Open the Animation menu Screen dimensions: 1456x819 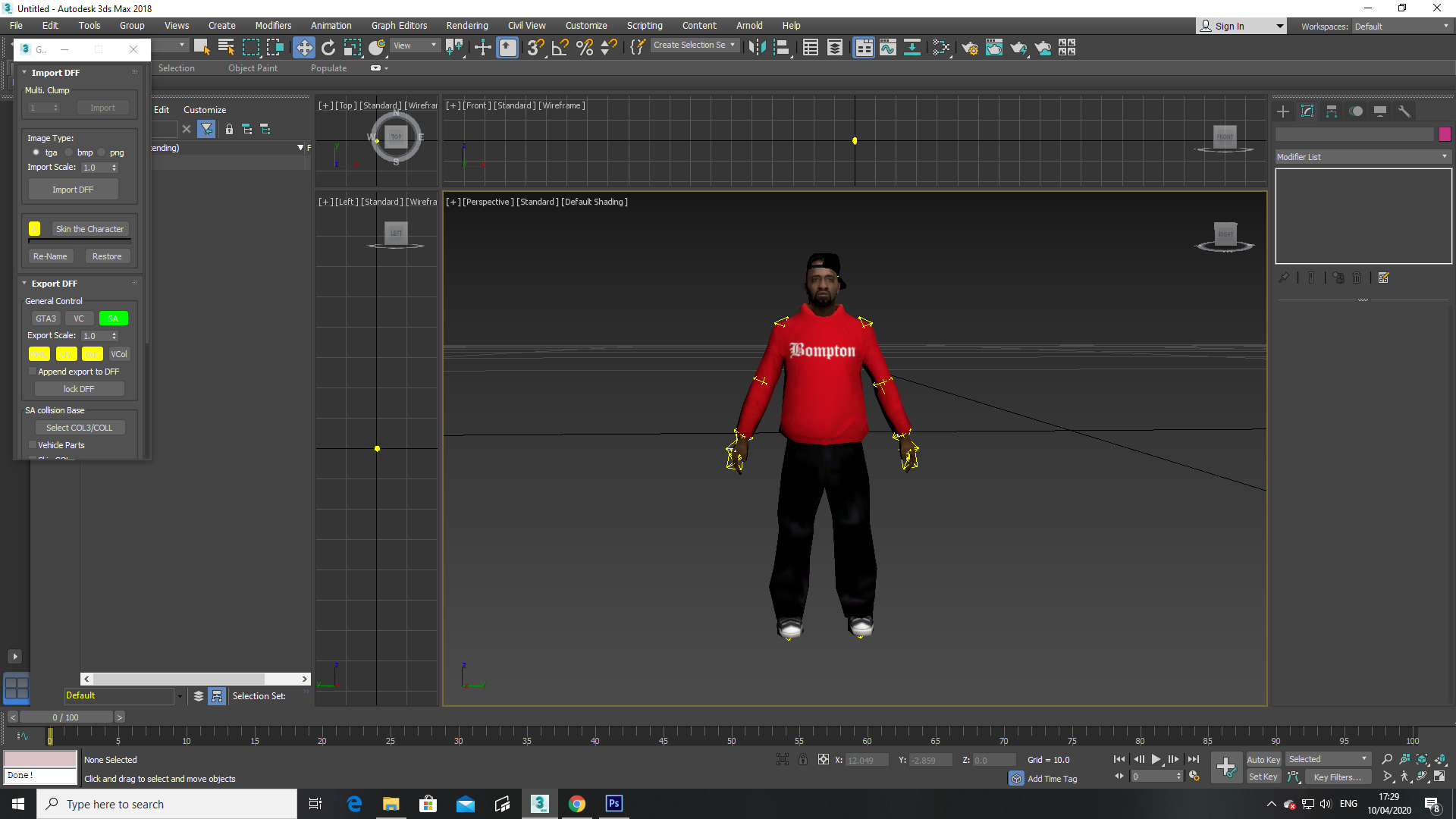(x=331, y=26)
